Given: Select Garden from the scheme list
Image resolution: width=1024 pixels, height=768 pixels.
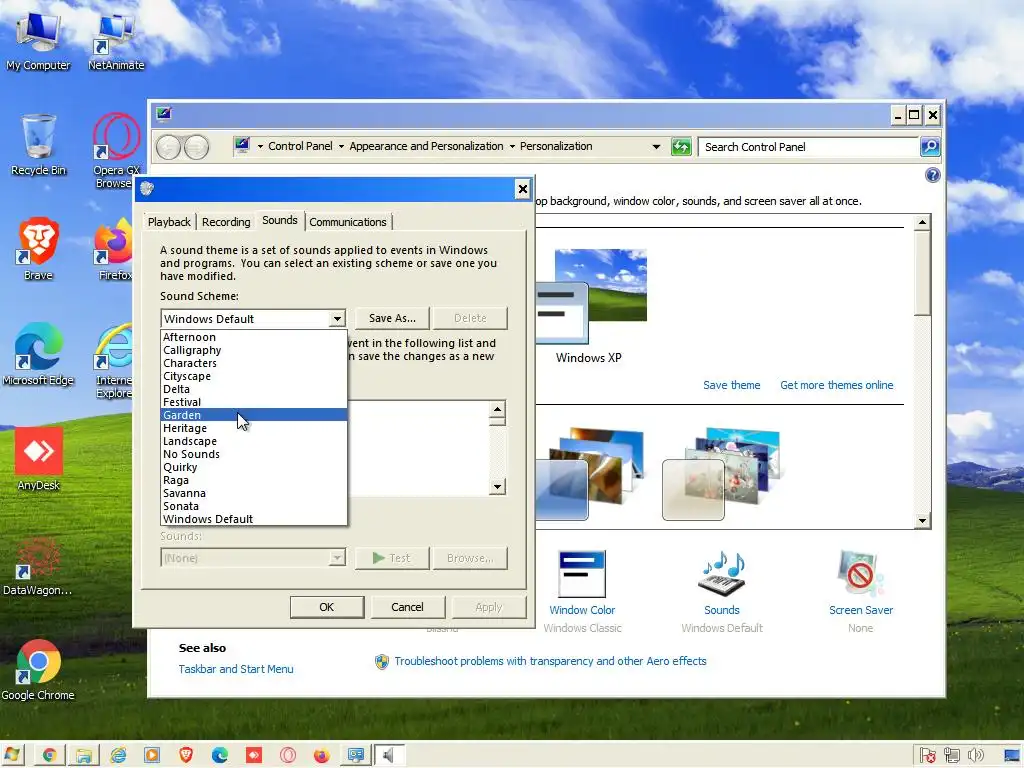Looking at the screenshot, I should [254, 415].
